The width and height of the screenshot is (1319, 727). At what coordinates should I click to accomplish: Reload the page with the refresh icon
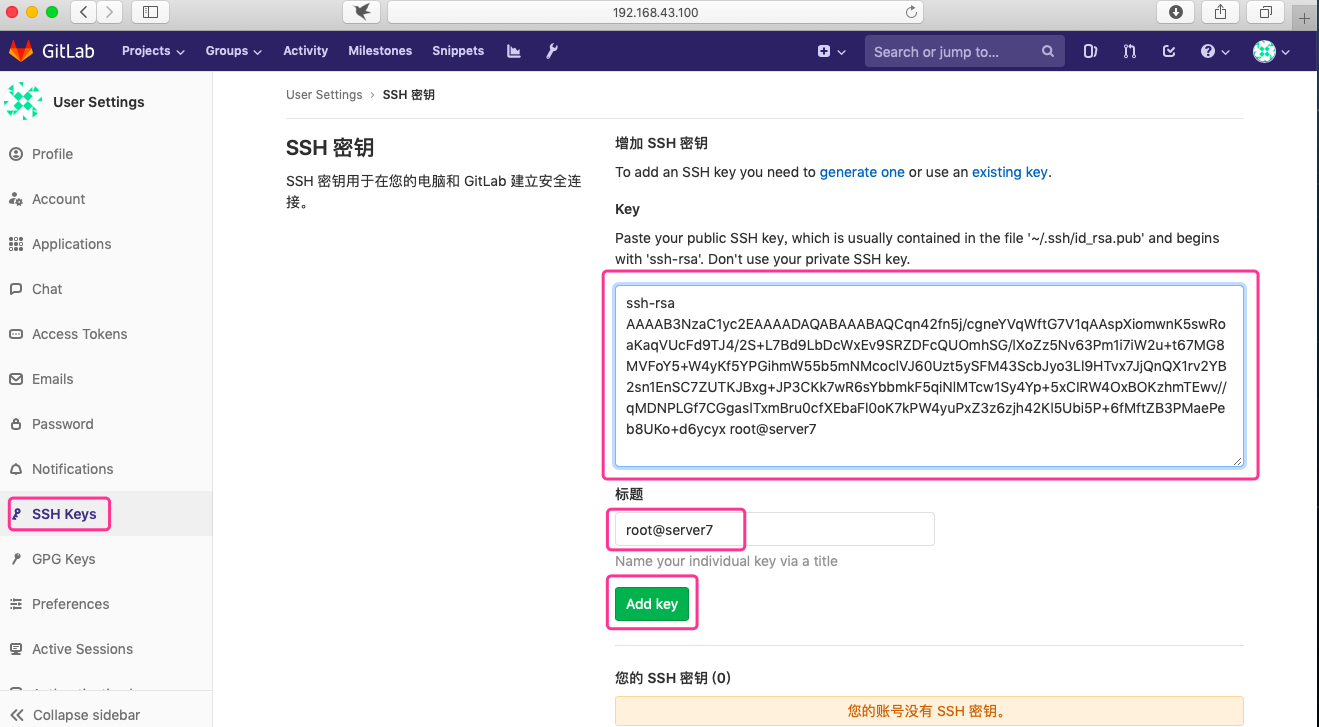911,12
